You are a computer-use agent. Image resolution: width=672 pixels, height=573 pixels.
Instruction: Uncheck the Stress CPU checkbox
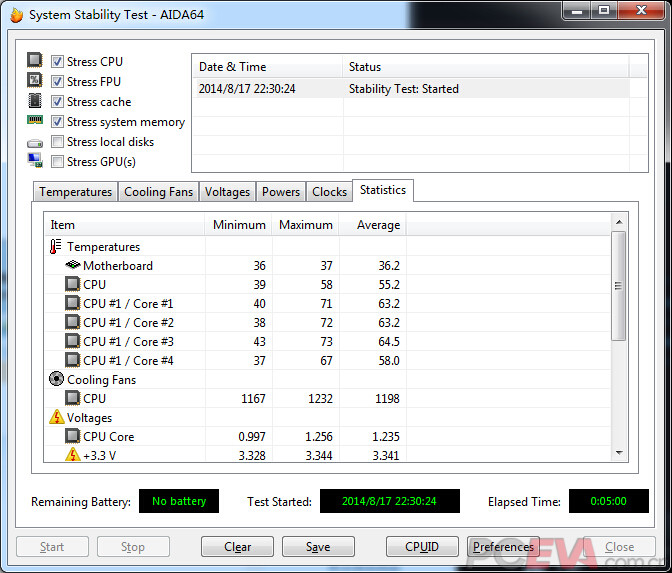[57, 62]
